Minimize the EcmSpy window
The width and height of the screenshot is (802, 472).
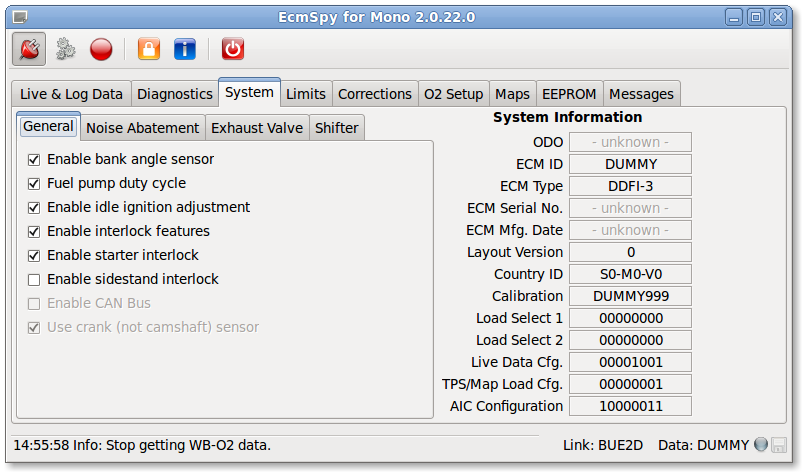734,17
